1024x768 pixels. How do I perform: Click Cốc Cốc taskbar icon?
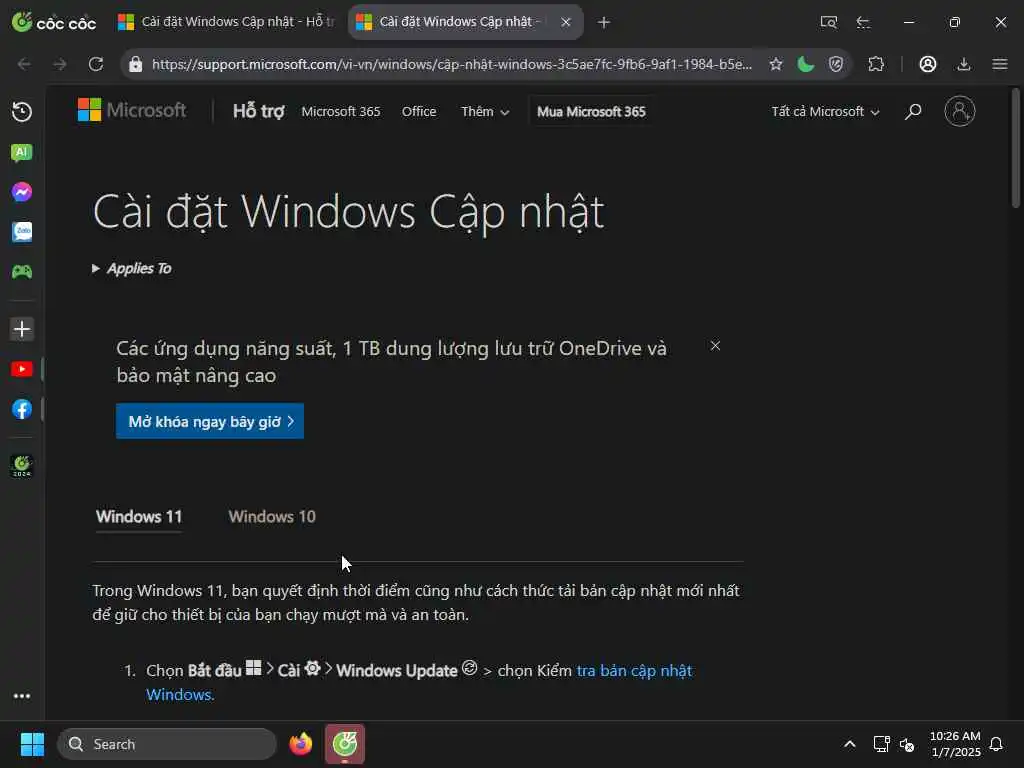click(x=345, y=744)
